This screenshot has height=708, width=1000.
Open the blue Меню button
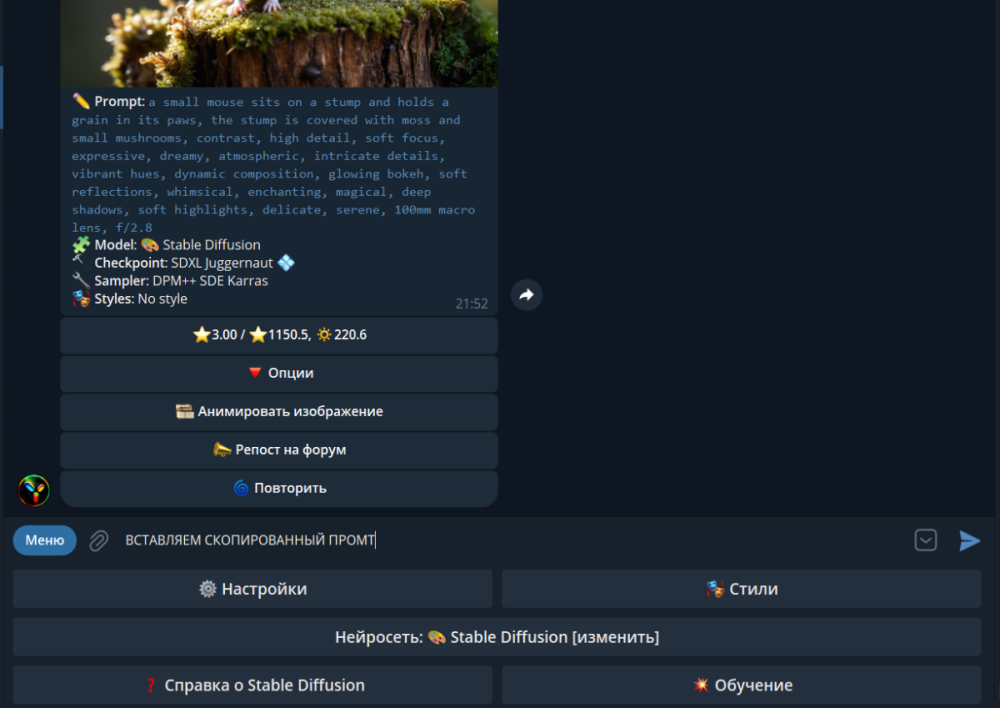click(45, 541)
